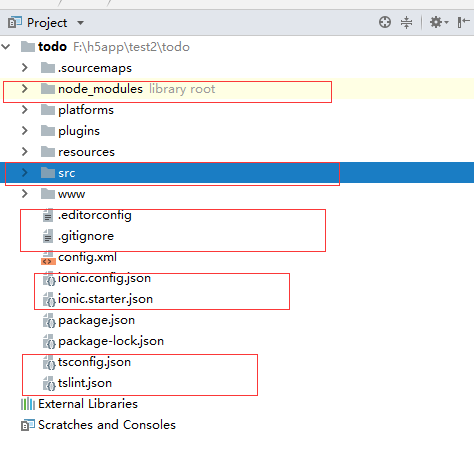Expand the www folder
This screenshot has width=474, height=473.
[x=24, y=194]
